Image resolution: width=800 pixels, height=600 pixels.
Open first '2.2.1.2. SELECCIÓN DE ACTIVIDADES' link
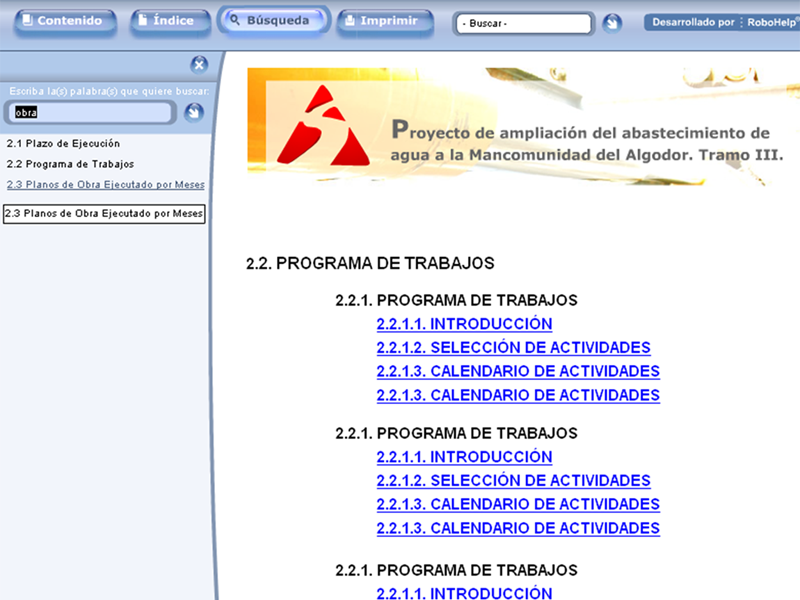(x=513, y=347)
